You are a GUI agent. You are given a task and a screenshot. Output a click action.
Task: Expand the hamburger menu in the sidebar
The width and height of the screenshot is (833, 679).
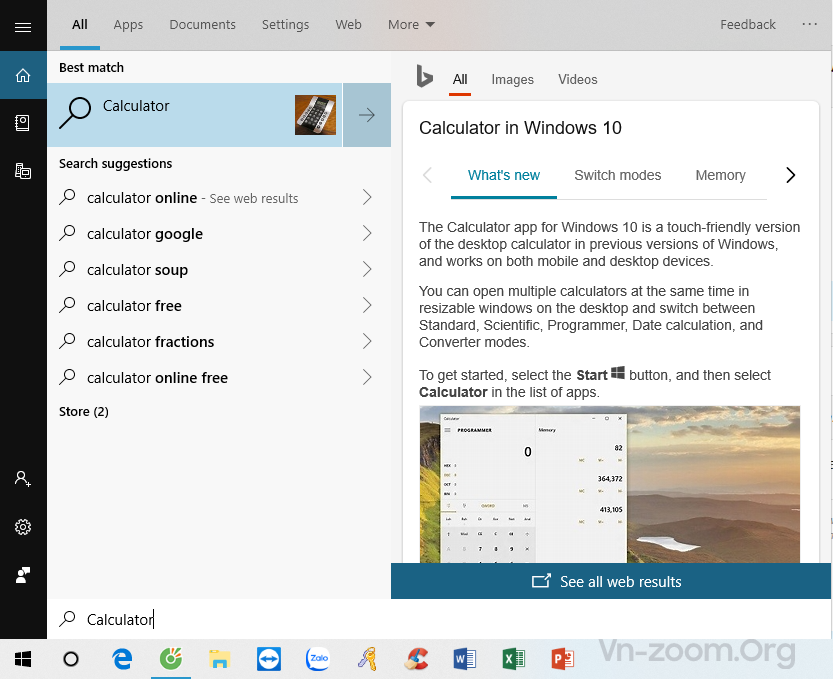click(23, 27)
